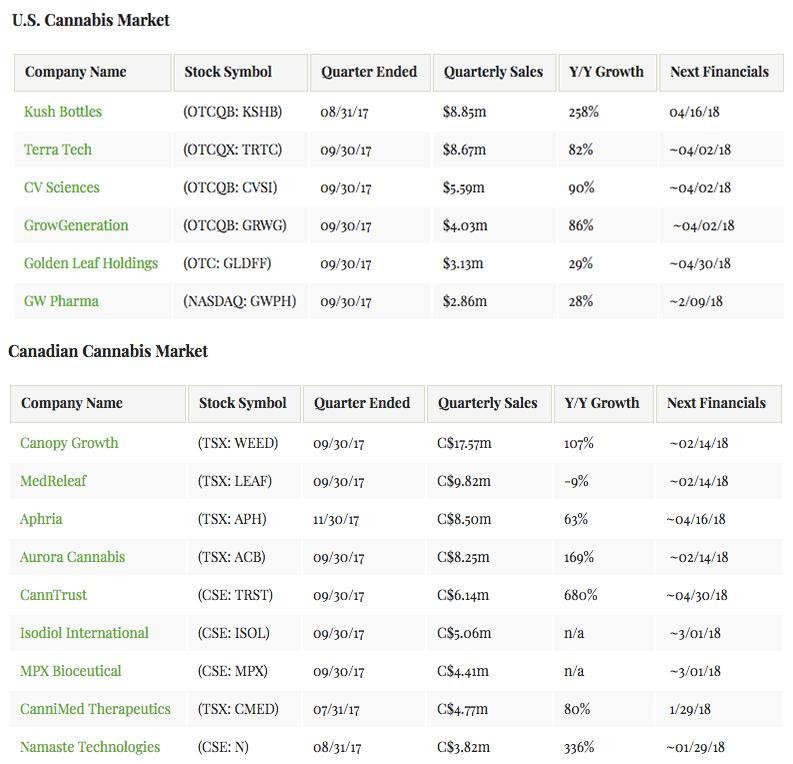Click the GW Pharma link

point(61,301)
